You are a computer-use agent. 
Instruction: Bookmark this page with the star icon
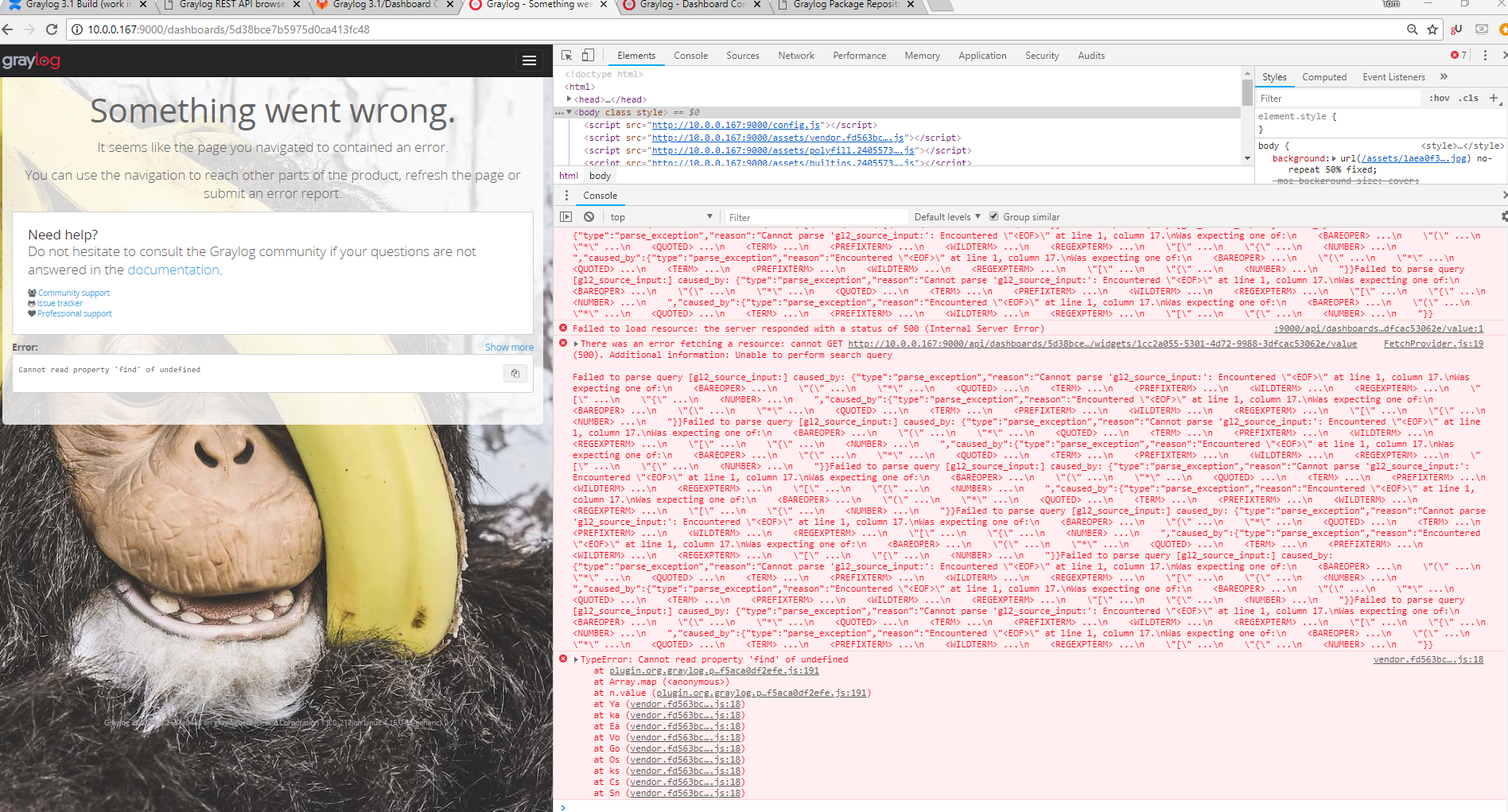(x=1432, y=29)
